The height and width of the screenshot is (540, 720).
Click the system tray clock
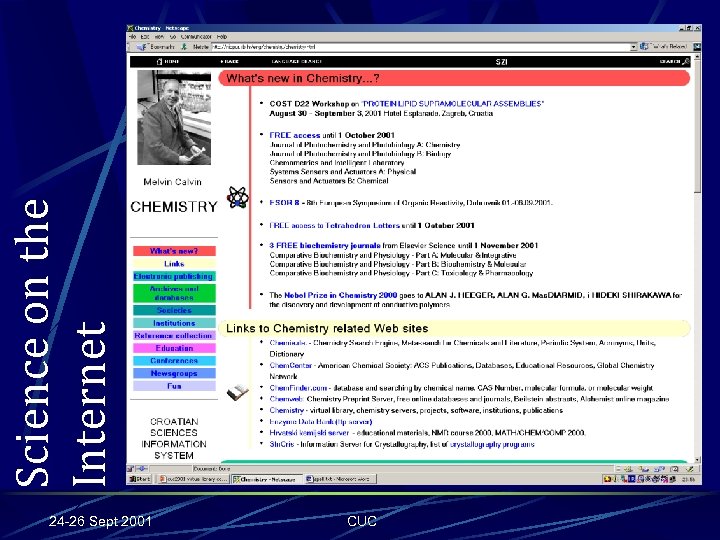(688, 479)
